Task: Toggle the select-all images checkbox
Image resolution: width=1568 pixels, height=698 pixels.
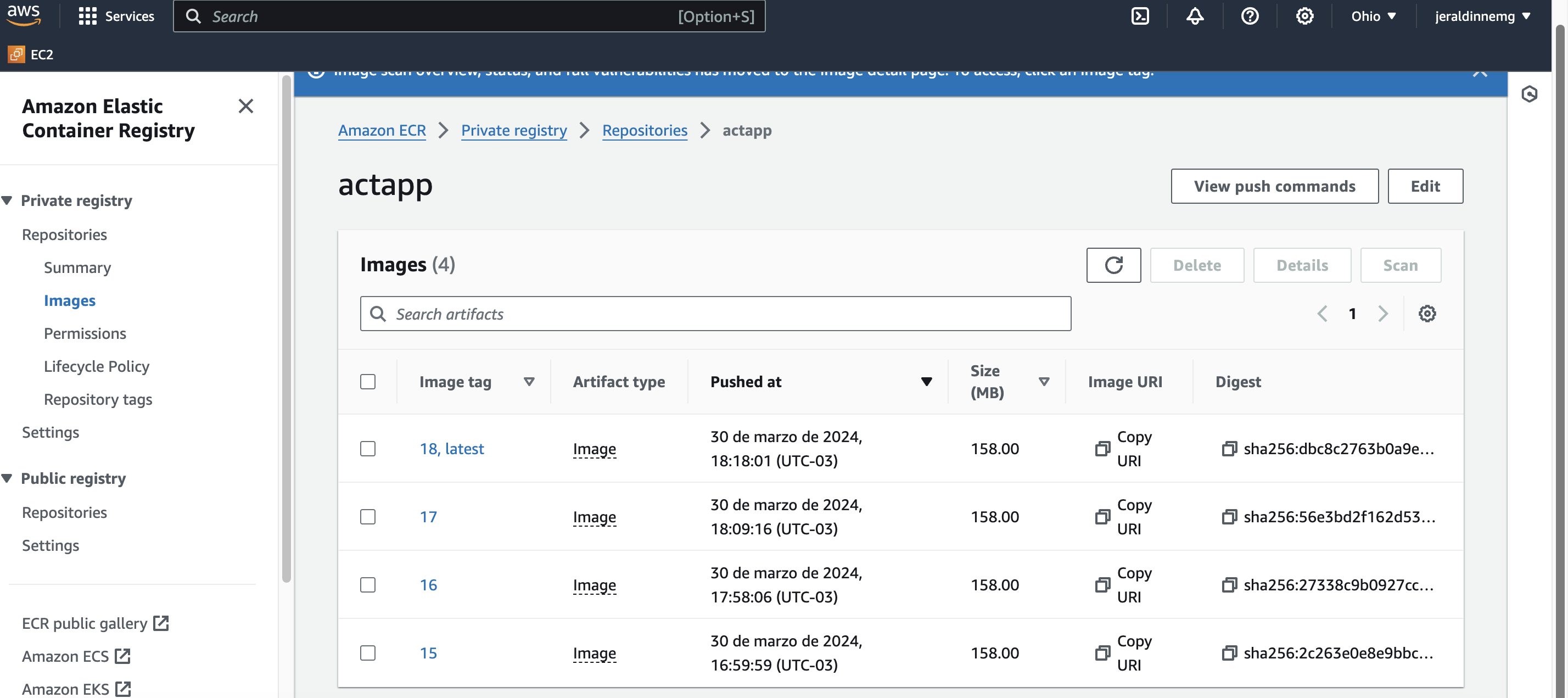Action: click(368, 382)
